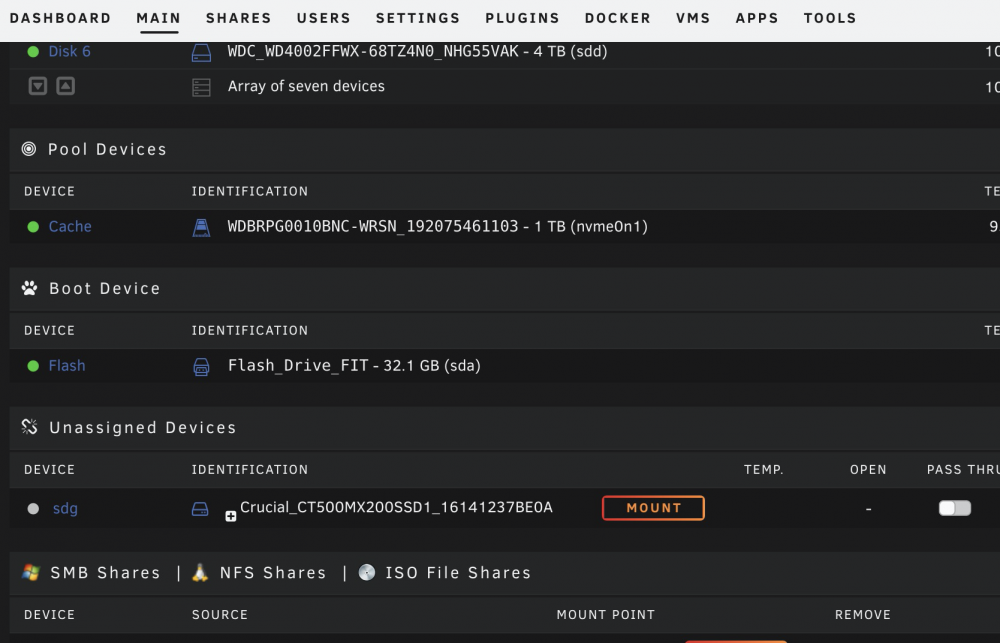The width and height of the screenshot is (1000, 643).
Task: Open the Flash device link
Action: point(67,366)
